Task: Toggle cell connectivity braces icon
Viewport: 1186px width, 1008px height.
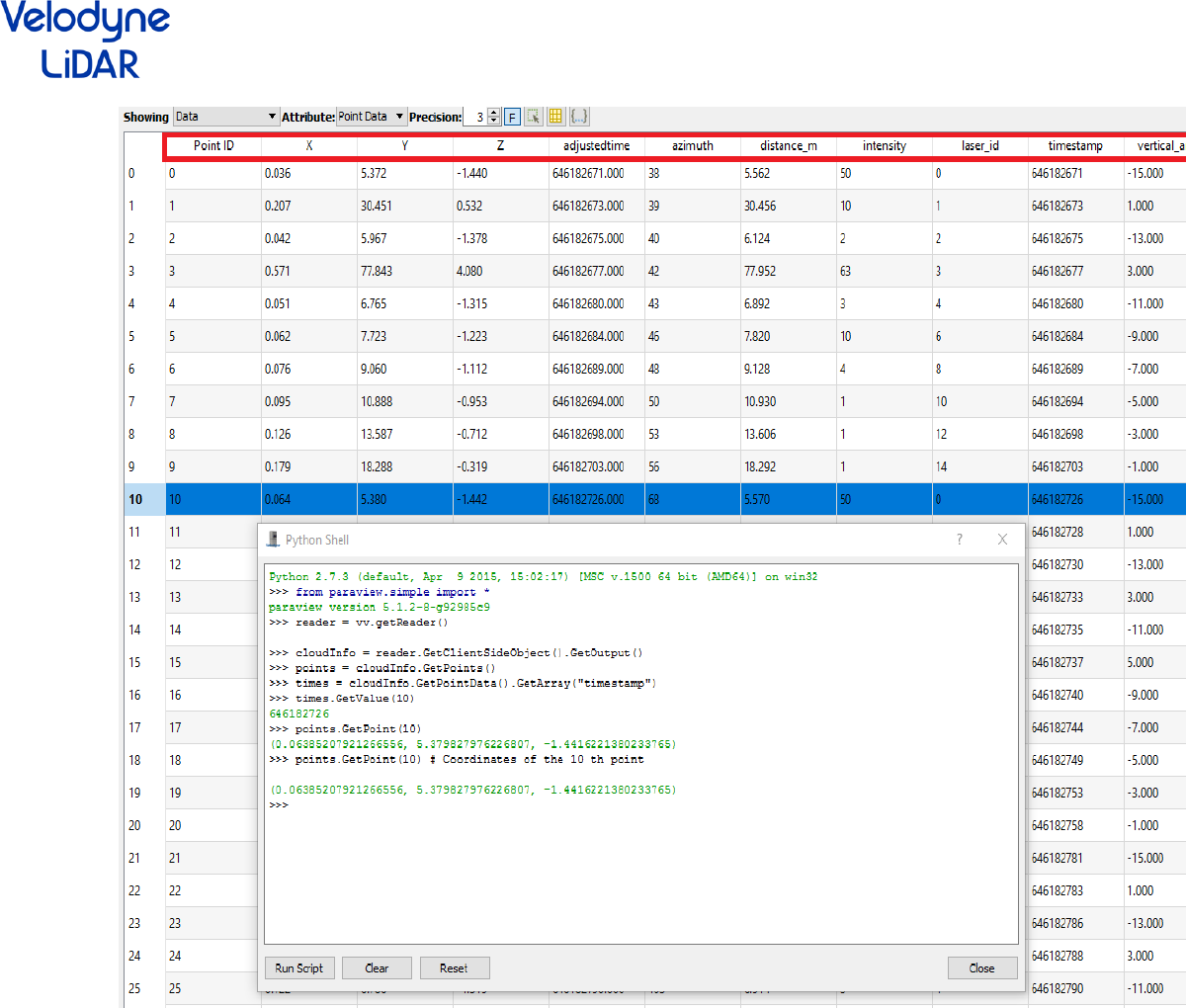Action: click(x=579, y=117)
